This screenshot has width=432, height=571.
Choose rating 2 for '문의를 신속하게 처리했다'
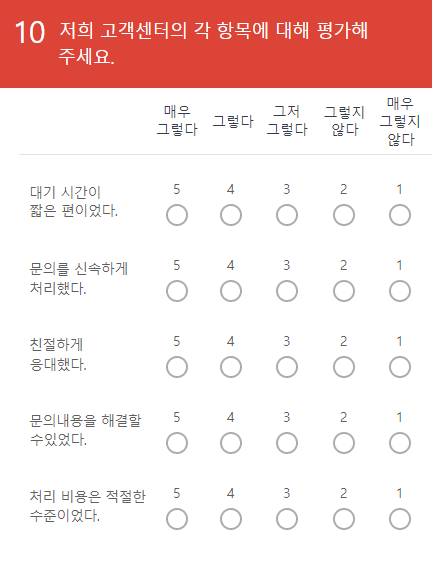pyautogui.click(x=344, y=291)
